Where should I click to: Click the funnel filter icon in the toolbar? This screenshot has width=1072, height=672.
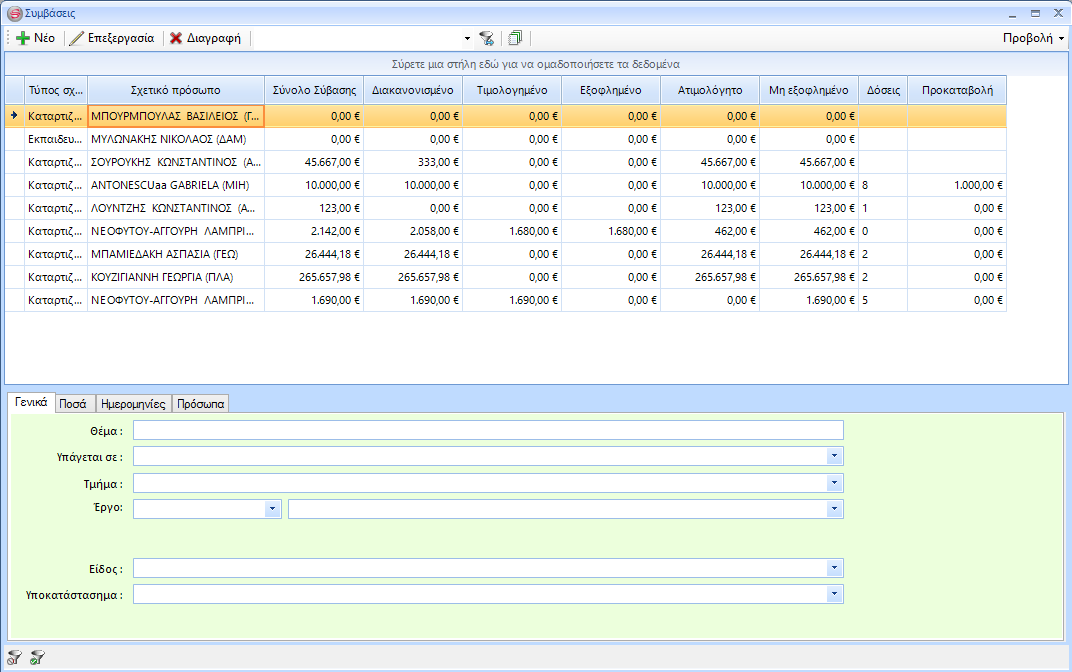click(x=486, y=38)
